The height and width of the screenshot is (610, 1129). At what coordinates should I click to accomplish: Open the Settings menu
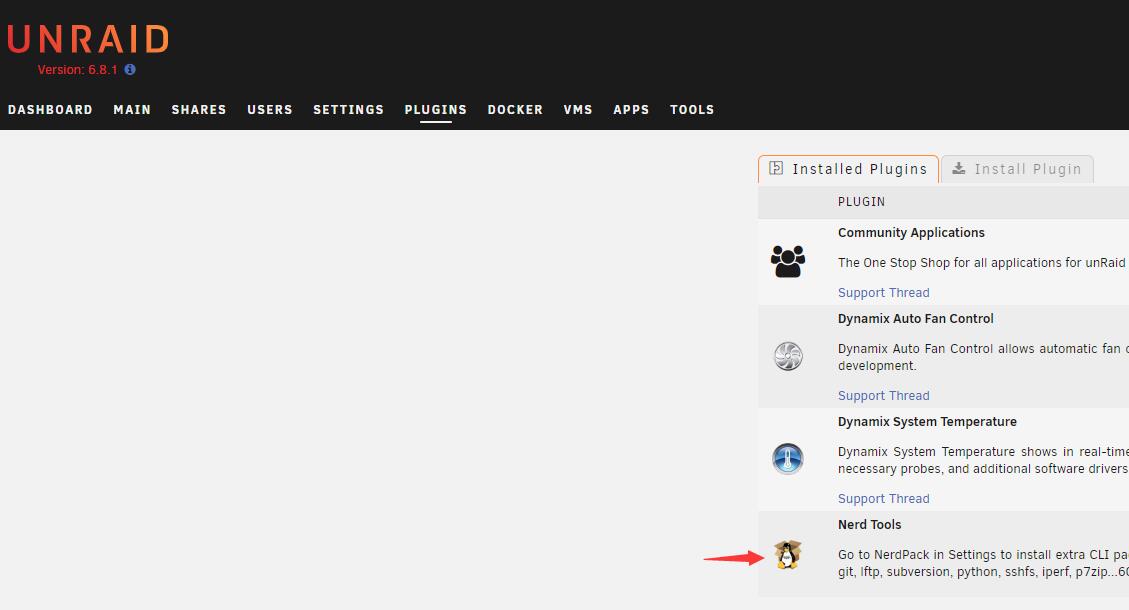click(x=348, y=109)
